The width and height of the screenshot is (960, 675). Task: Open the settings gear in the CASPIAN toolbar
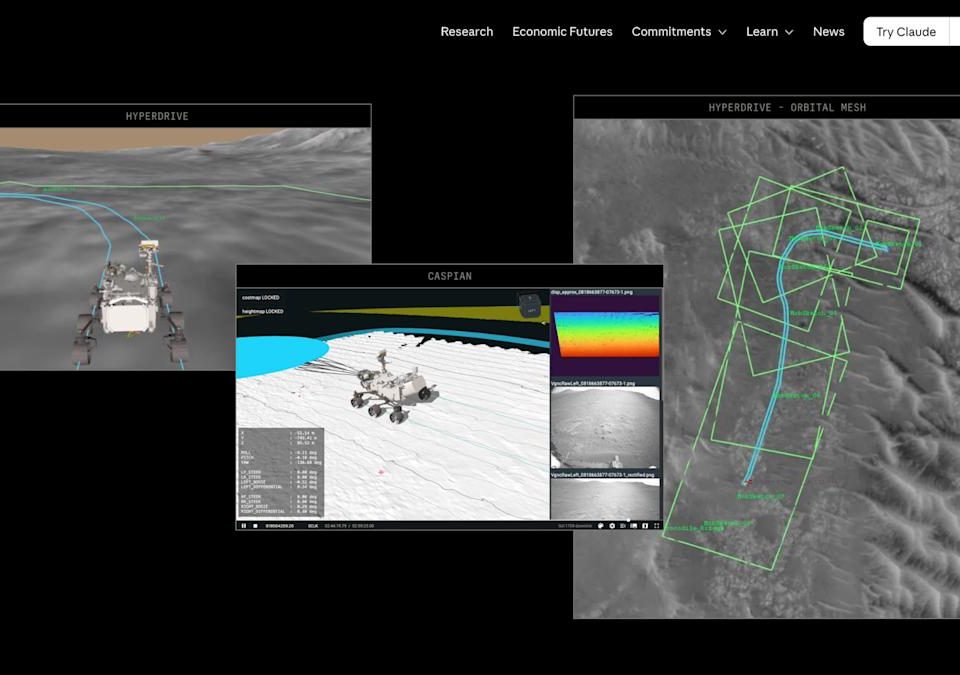tap(612, 525)
